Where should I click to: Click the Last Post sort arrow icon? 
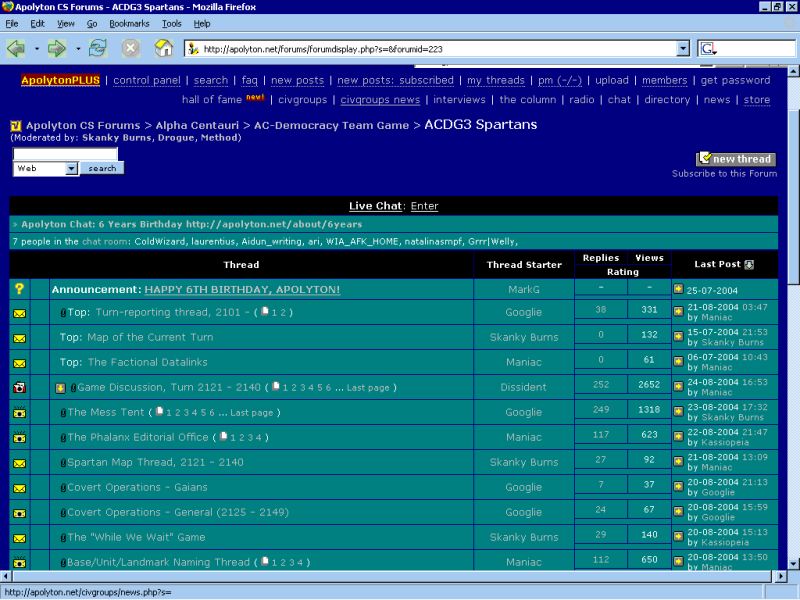(x=749, y=265)
